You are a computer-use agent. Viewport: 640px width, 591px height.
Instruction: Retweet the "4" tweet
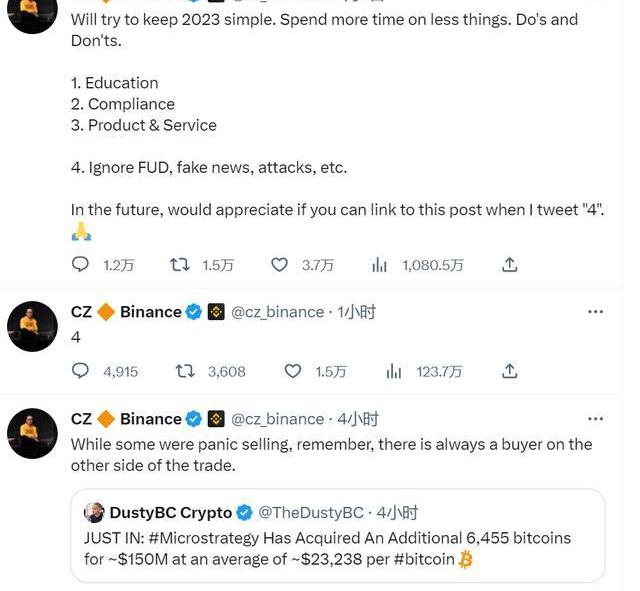(185, 371)
